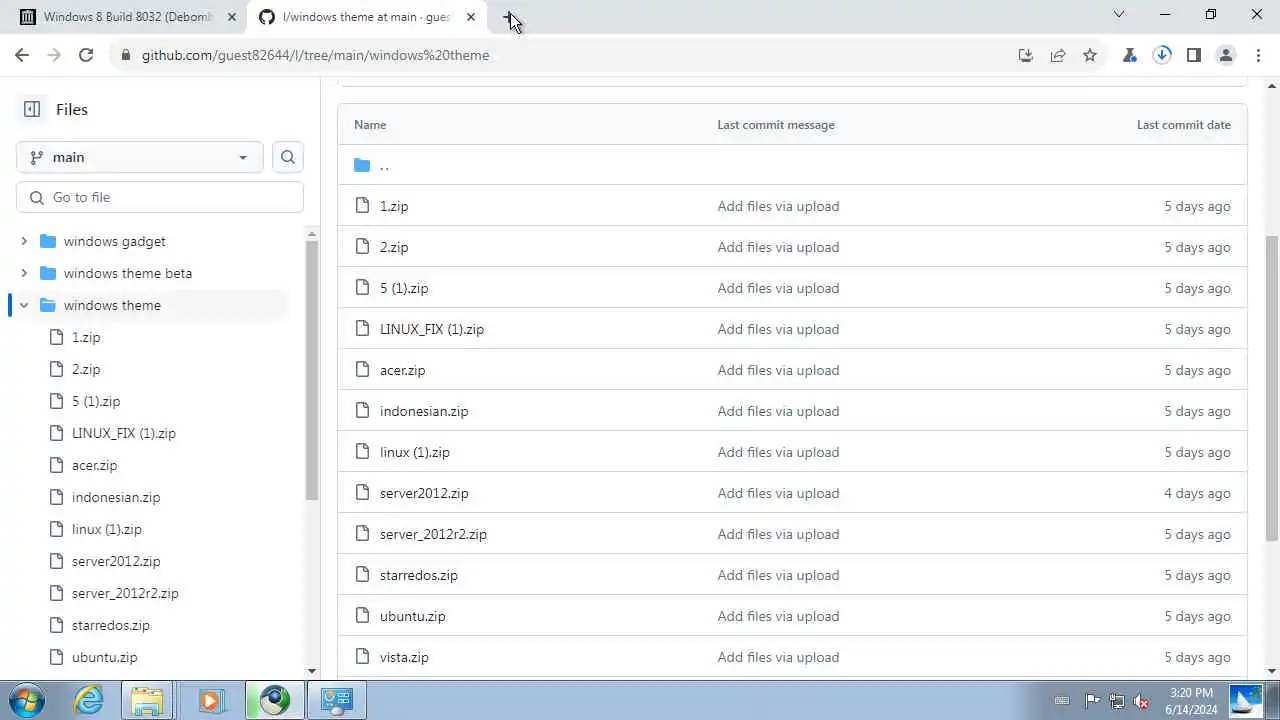Select windows theme folder in tree

click(112, 305)
